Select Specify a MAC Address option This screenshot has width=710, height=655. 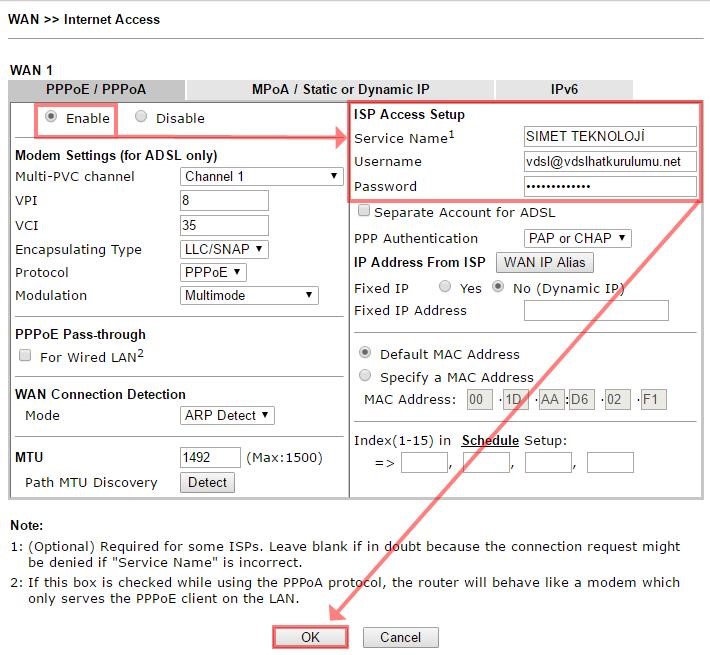click(365, 376)
